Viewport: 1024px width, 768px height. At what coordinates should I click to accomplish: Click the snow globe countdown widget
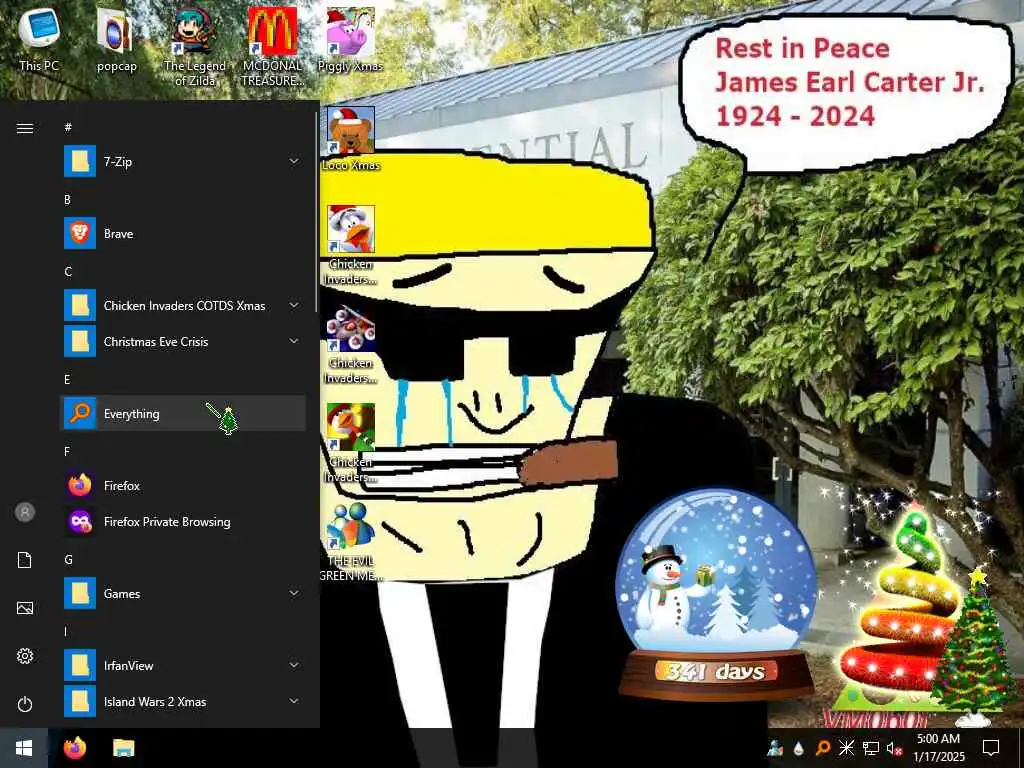(x=716, y=594)
